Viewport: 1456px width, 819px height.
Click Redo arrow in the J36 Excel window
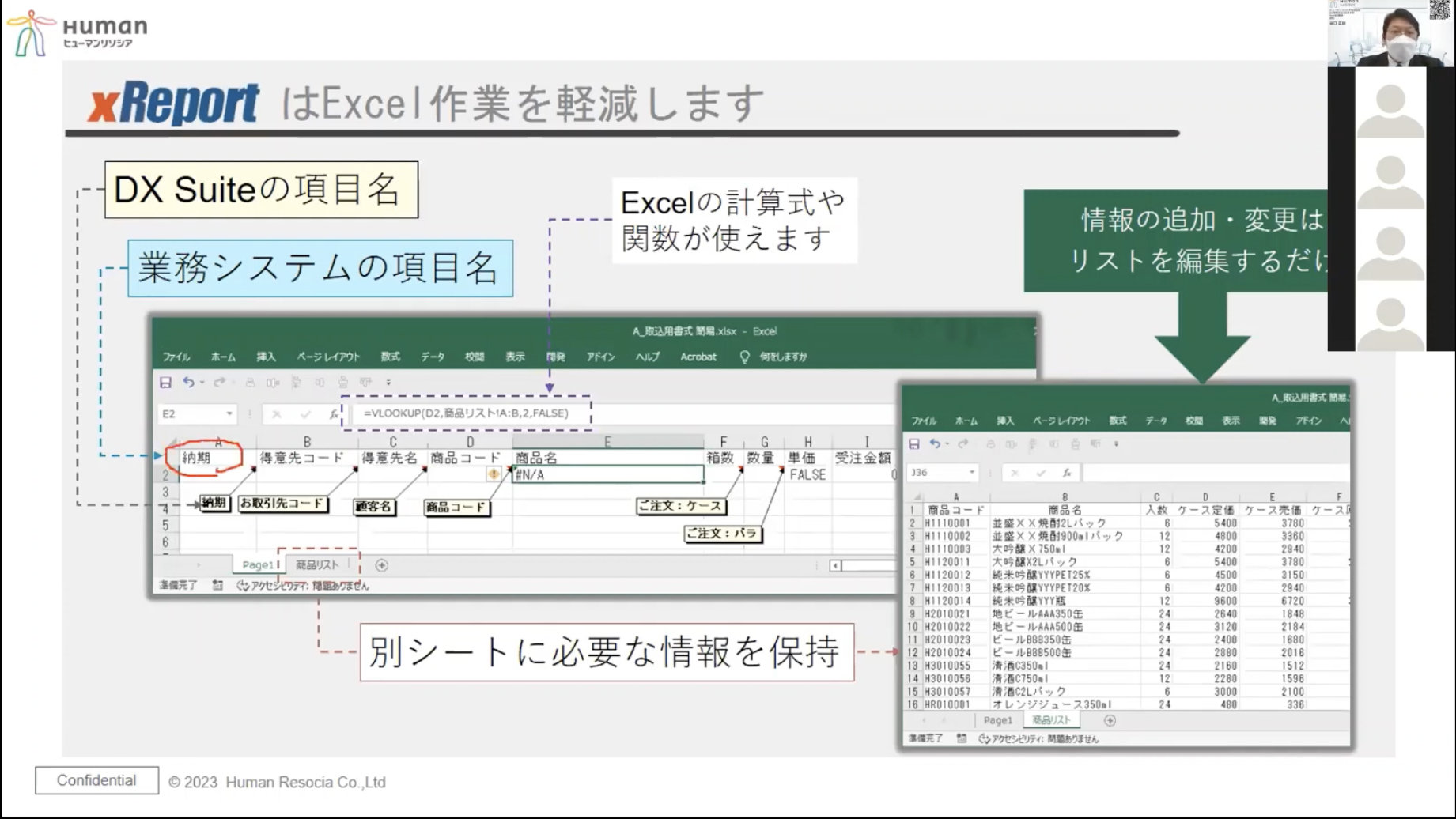965,444
